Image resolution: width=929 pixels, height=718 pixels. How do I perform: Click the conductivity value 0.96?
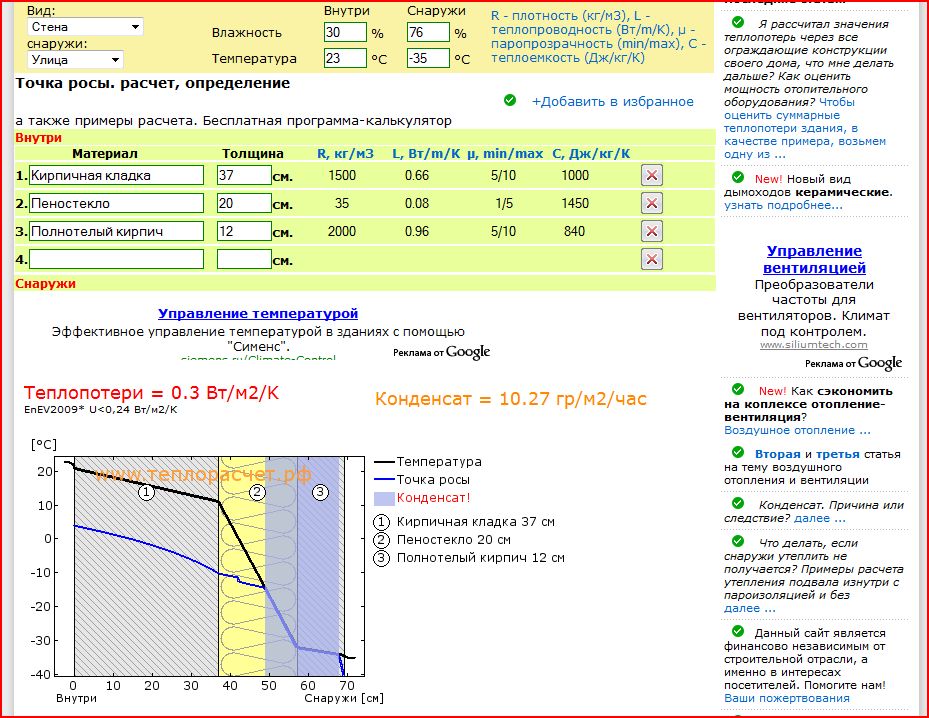(417, 231)
